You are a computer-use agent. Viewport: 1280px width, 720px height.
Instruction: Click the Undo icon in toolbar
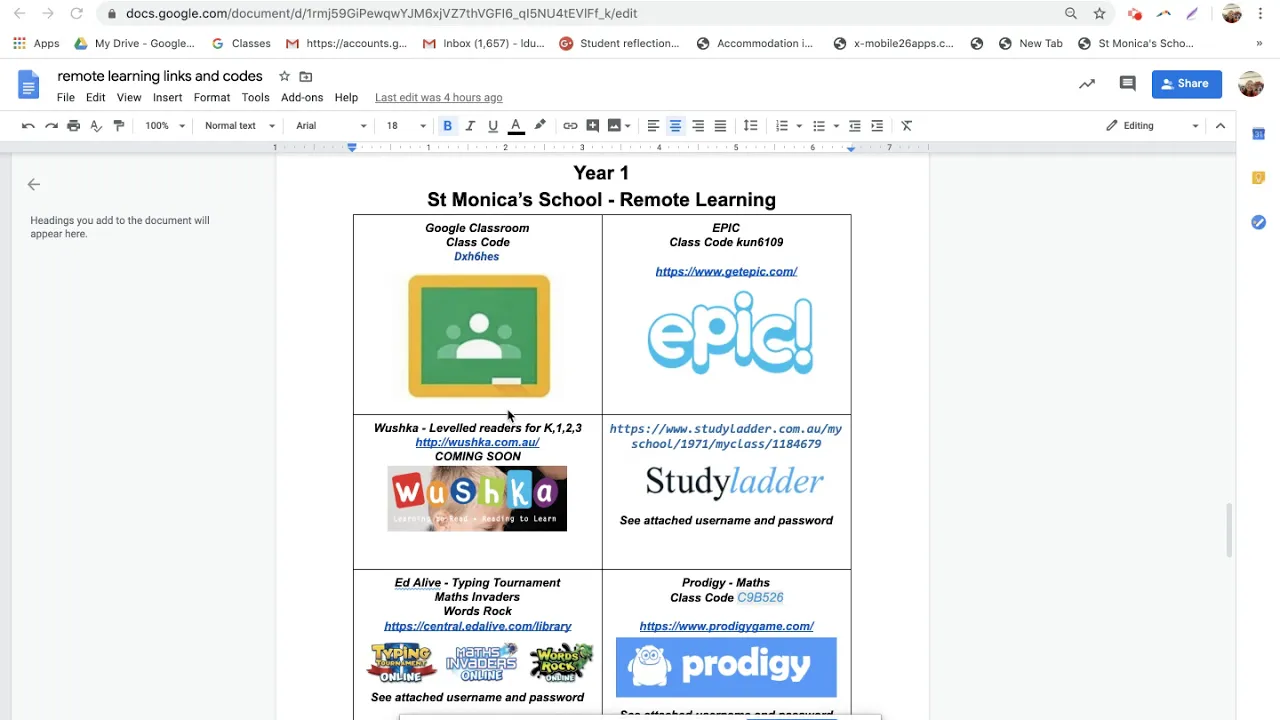pyautogui.click(x=28, y=126)
